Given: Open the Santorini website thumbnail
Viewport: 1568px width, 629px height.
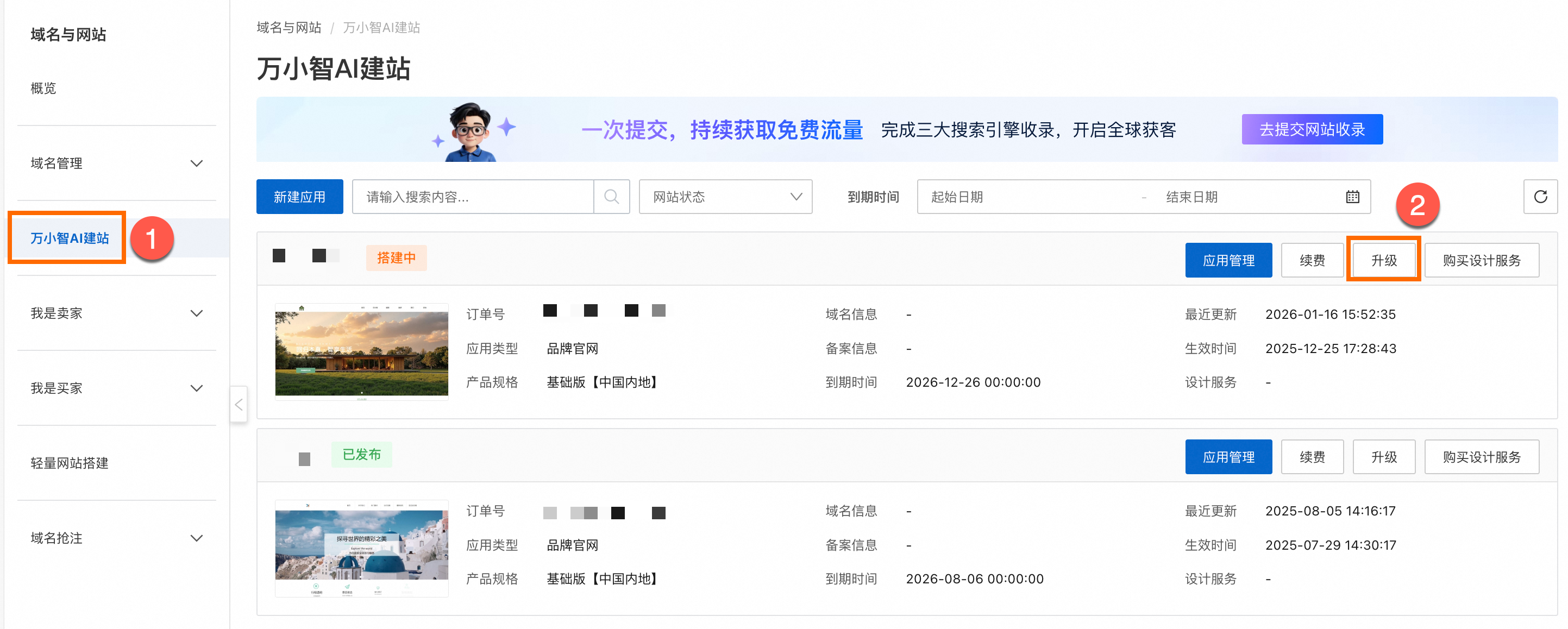Looking at the screenshot, I should coord(361,548).
